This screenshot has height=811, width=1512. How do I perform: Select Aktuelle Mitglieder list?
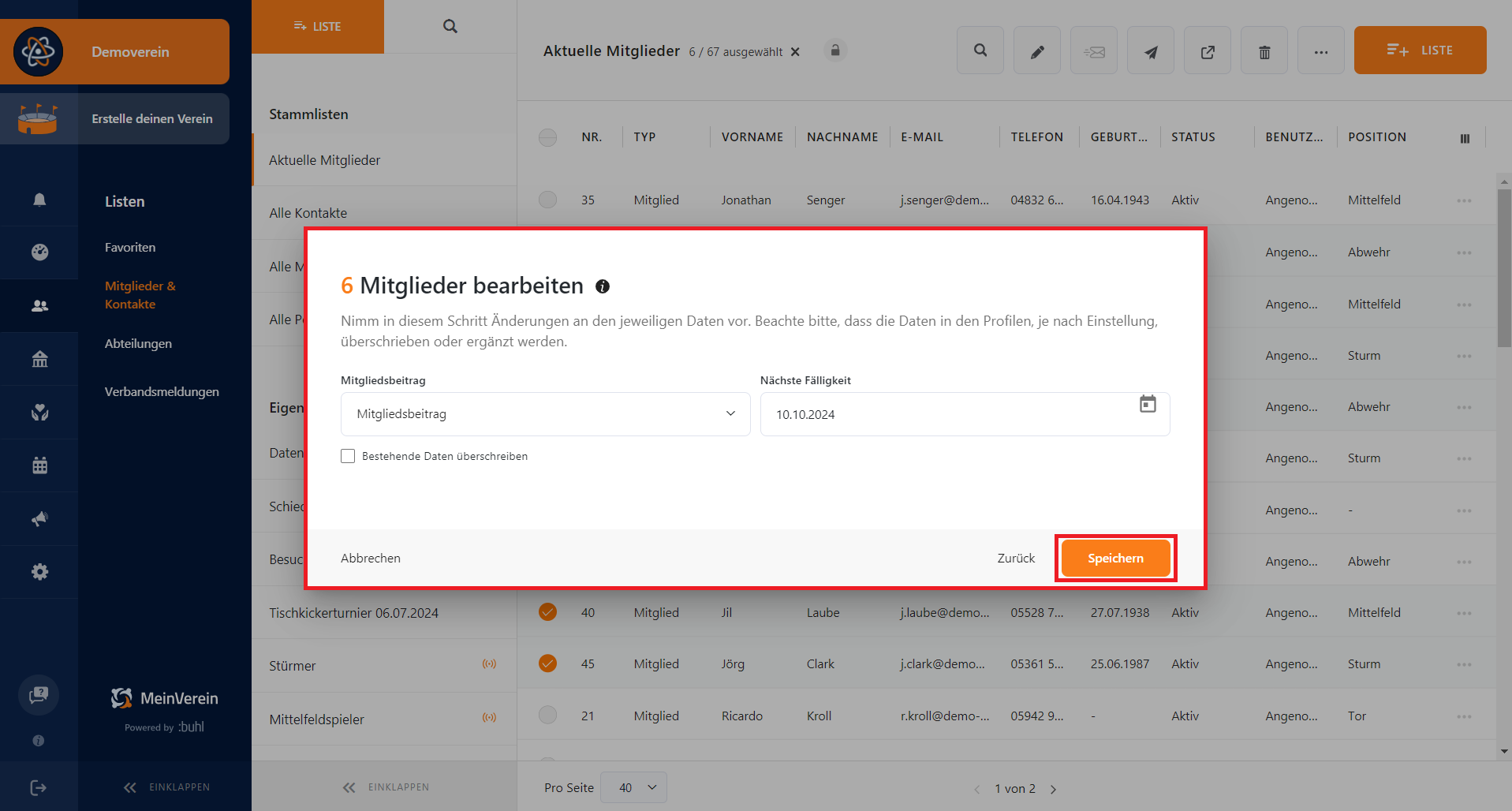tap(384, 160)
